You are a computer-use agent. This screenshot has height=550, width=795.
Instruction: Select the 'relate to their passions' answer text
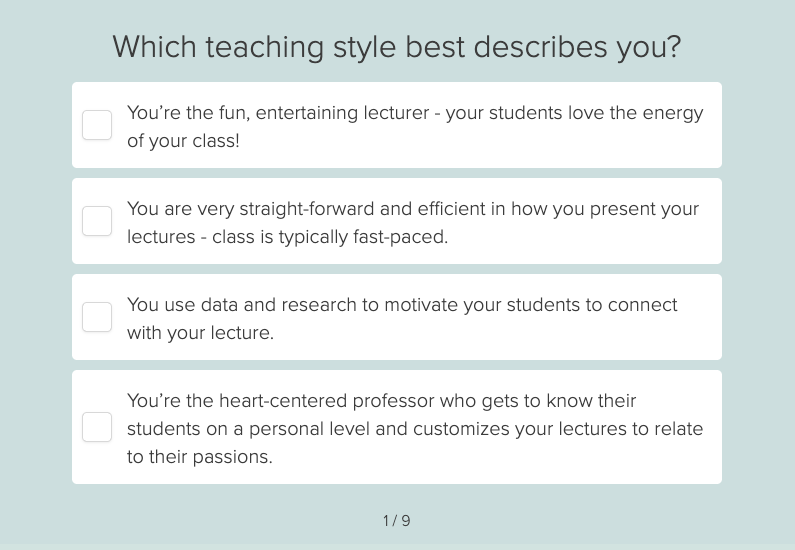pyautogui.click(x=415, y=428)
